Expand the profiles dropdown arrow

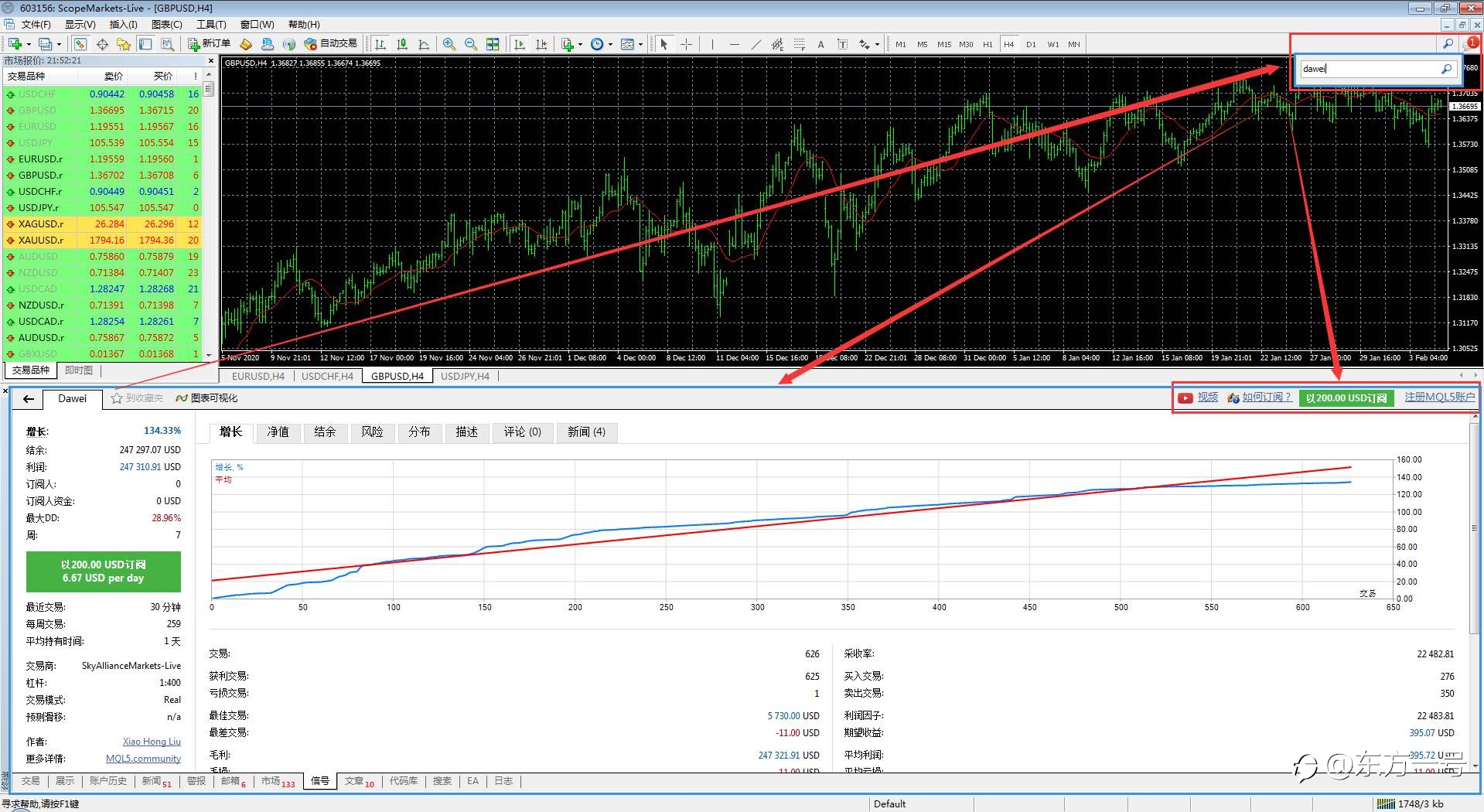click(59, 44)
